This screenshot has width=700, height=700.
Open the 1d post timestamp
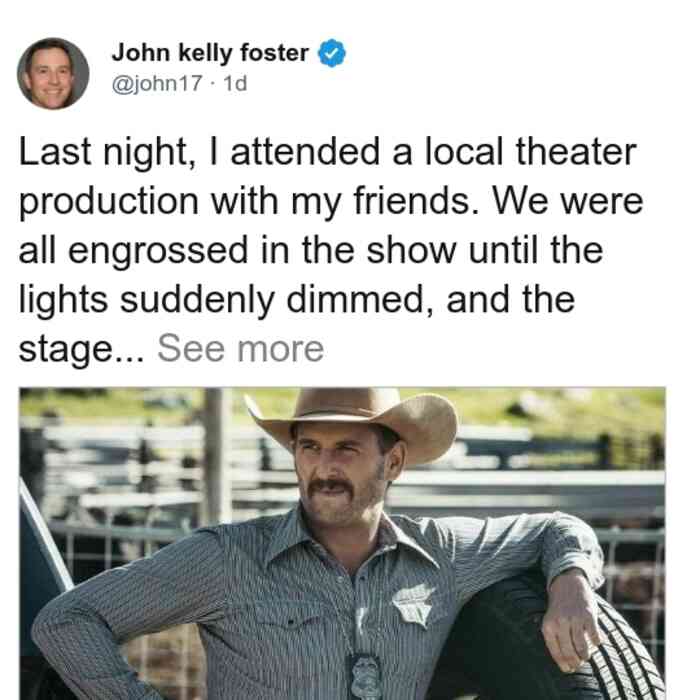235,83
